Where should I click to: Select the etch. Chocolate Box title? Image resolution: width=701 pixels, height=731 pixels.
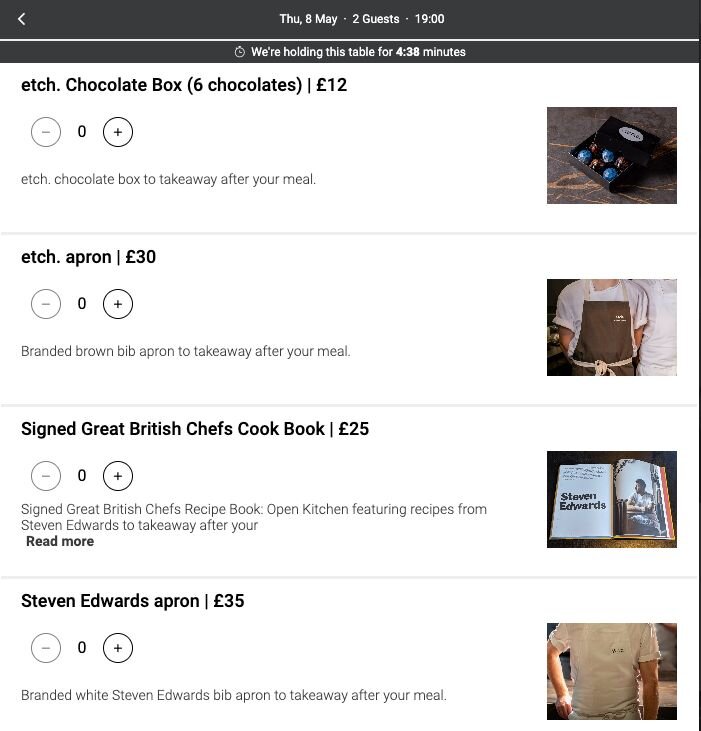(184, 85)
